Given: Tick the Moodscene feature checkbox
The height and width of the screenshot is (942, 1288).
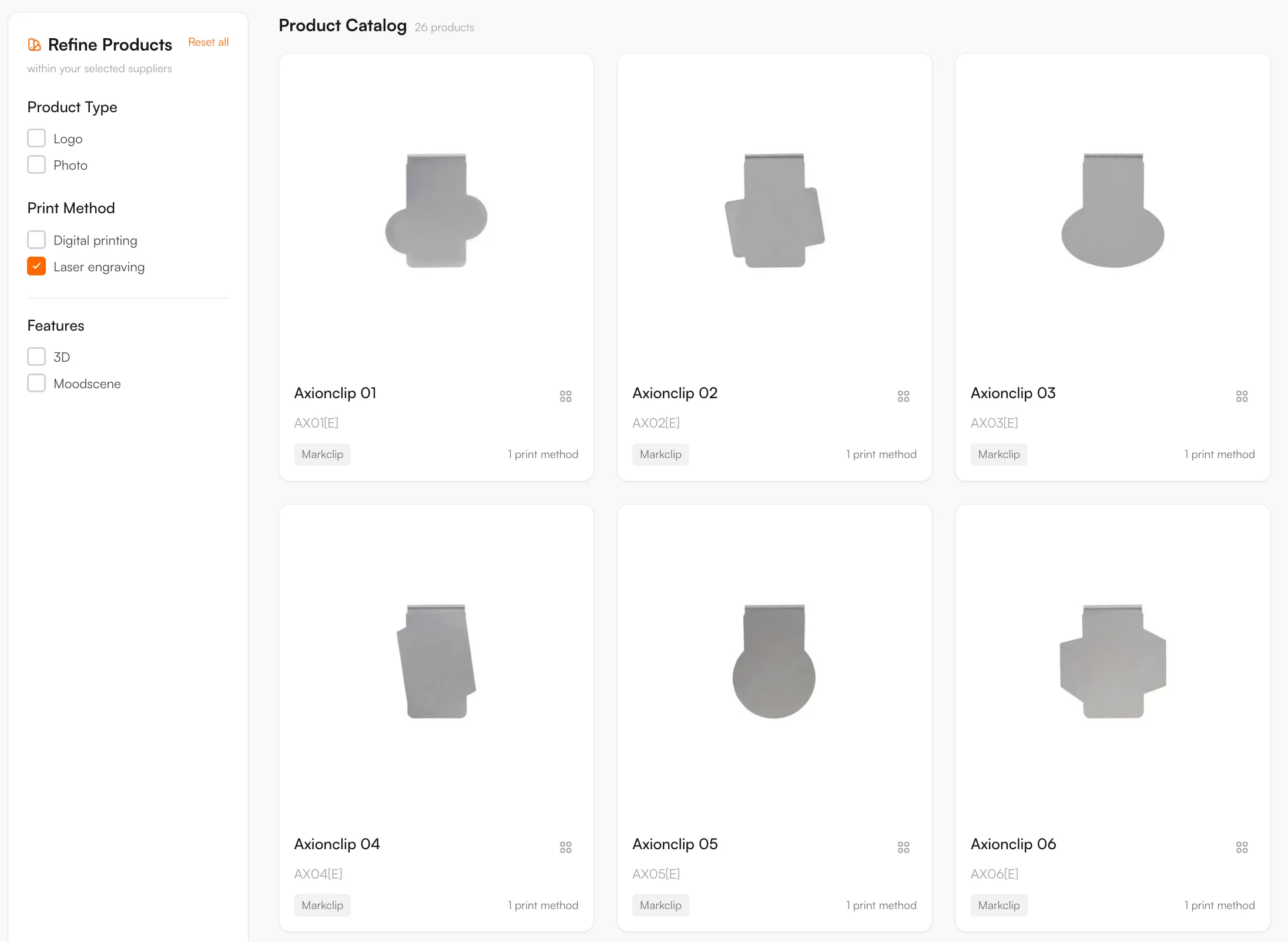Looking at the screenshot, I should 36,383.
